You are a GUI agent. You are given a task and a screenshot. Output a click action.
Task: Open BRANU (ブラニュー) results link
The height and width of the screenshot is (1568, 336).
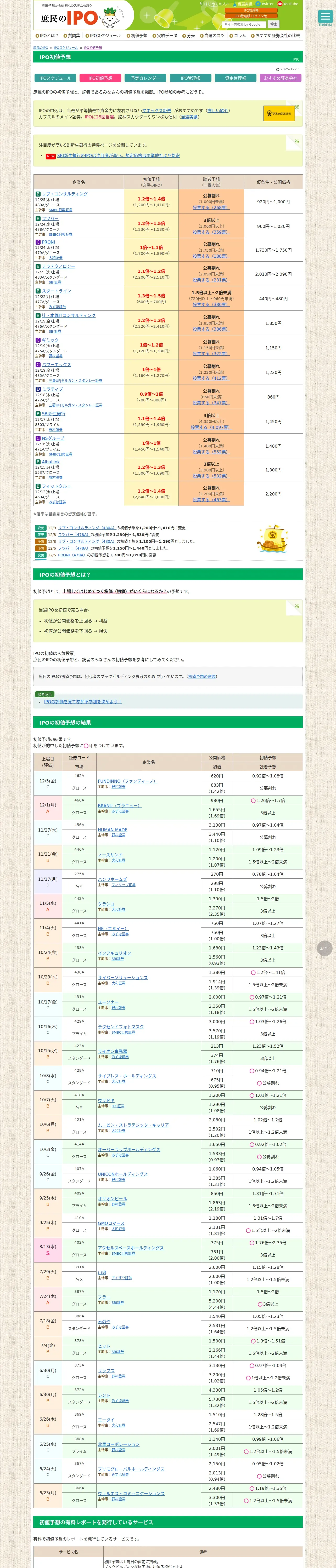pos(120,806)
